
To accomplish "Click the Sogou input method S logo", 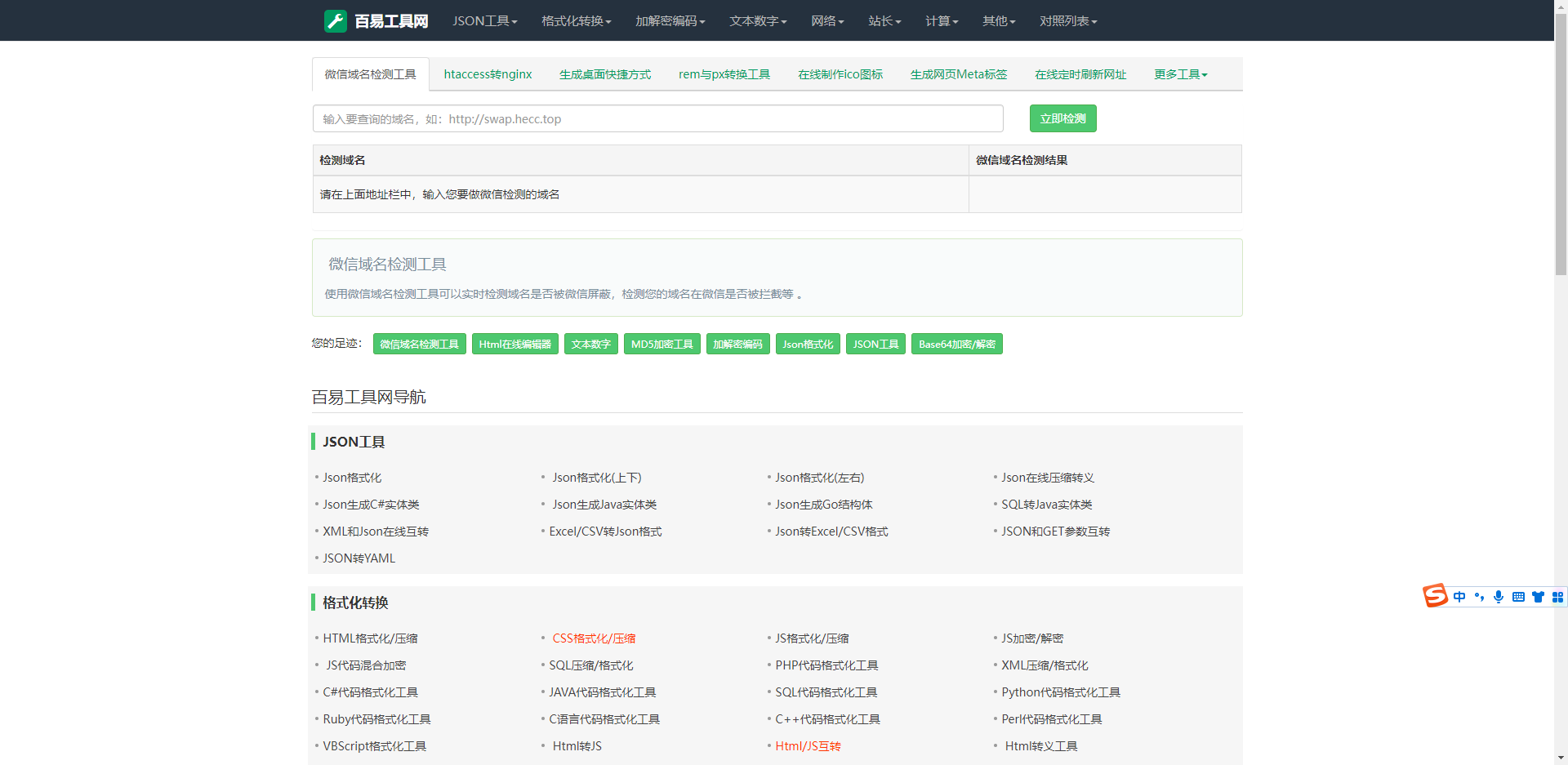I will point(1435,596).
